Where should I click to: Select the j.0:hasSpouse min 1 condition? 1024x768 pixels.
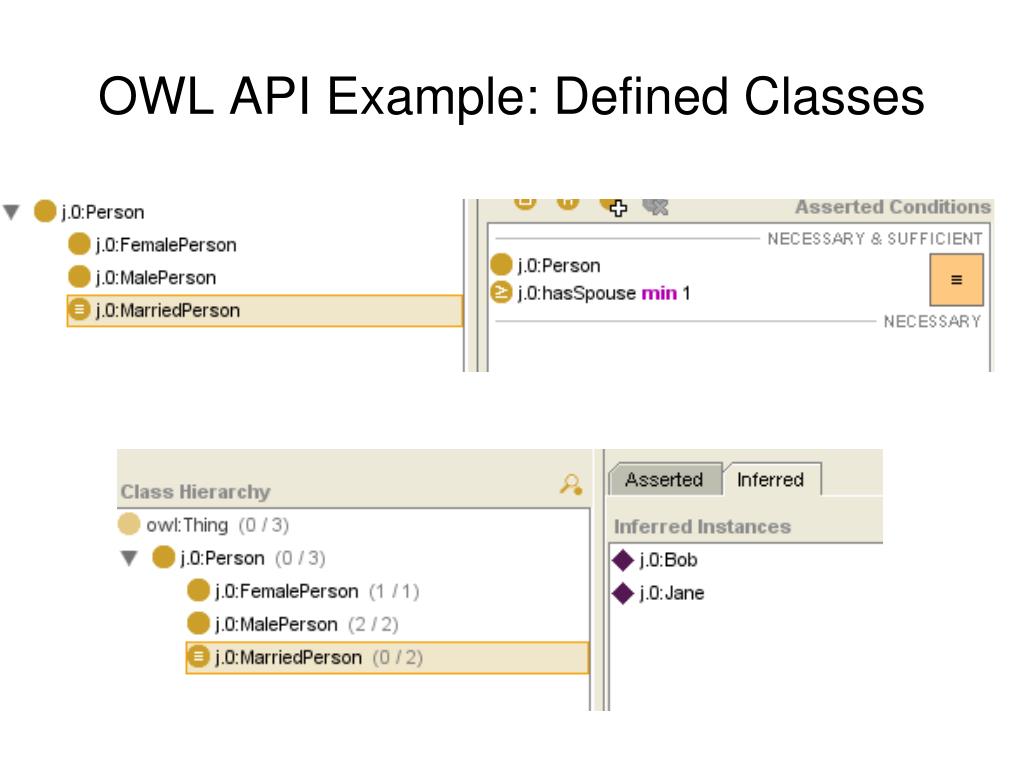[590, 293]
